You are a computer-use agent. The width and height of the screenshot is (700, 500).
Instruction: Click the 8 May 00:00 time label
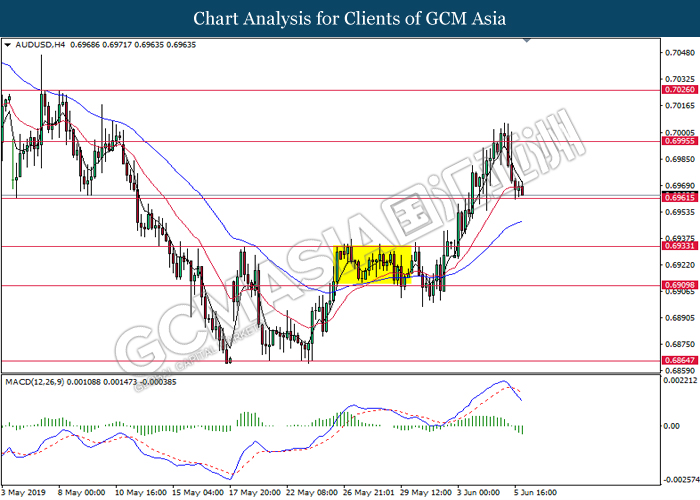coord(82,492)
